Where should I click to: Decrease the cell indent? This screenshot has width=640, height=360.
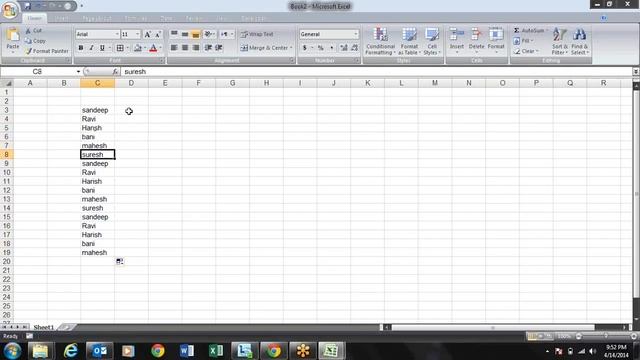coord(208,48)
